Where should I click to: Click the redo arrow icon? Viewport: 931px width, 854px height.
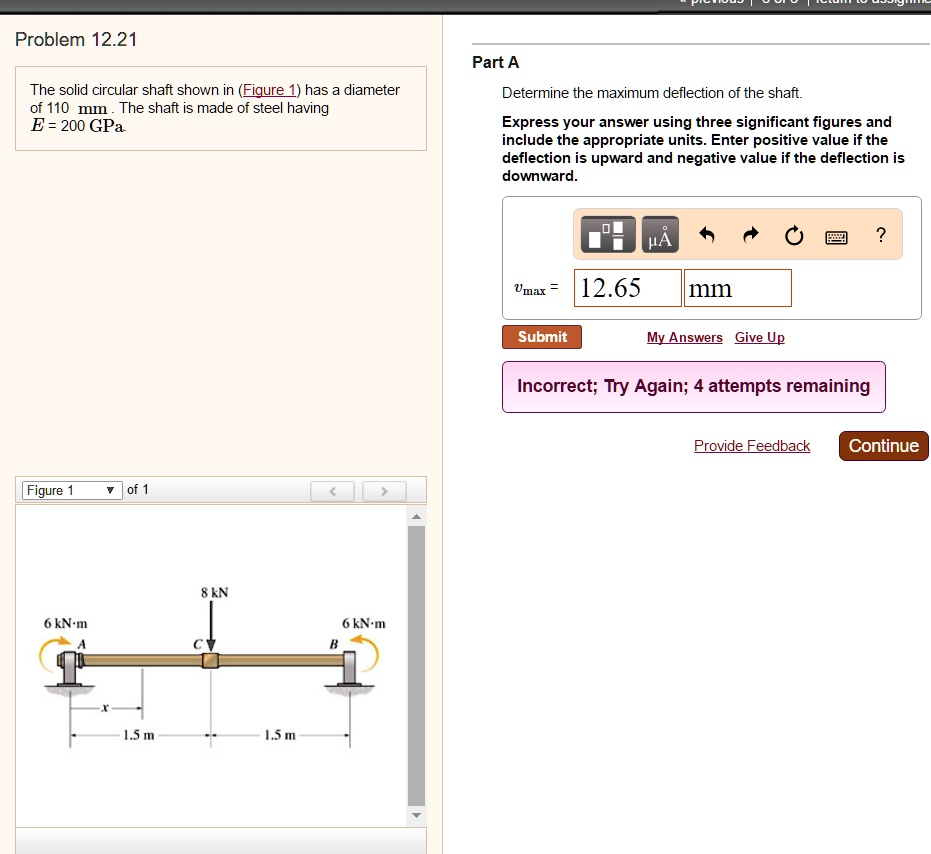[x=750, y=235]
